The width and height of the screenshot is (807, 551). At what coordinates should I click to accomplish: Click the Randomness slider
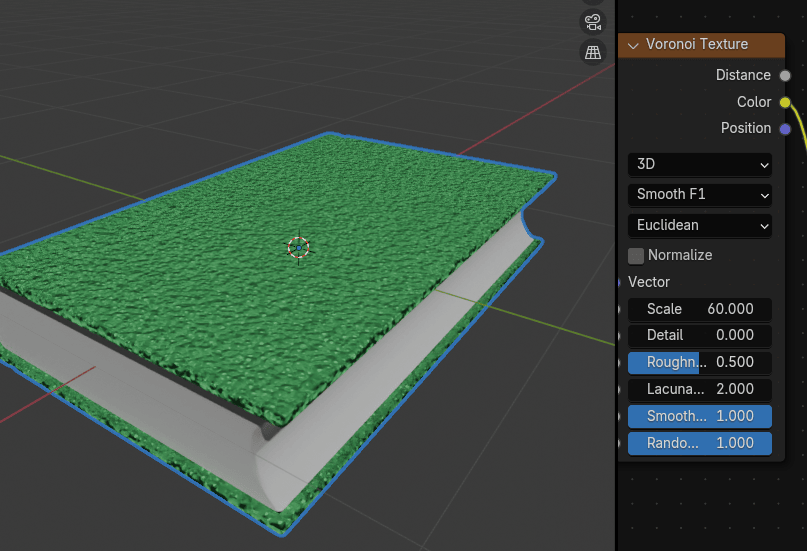700,443
